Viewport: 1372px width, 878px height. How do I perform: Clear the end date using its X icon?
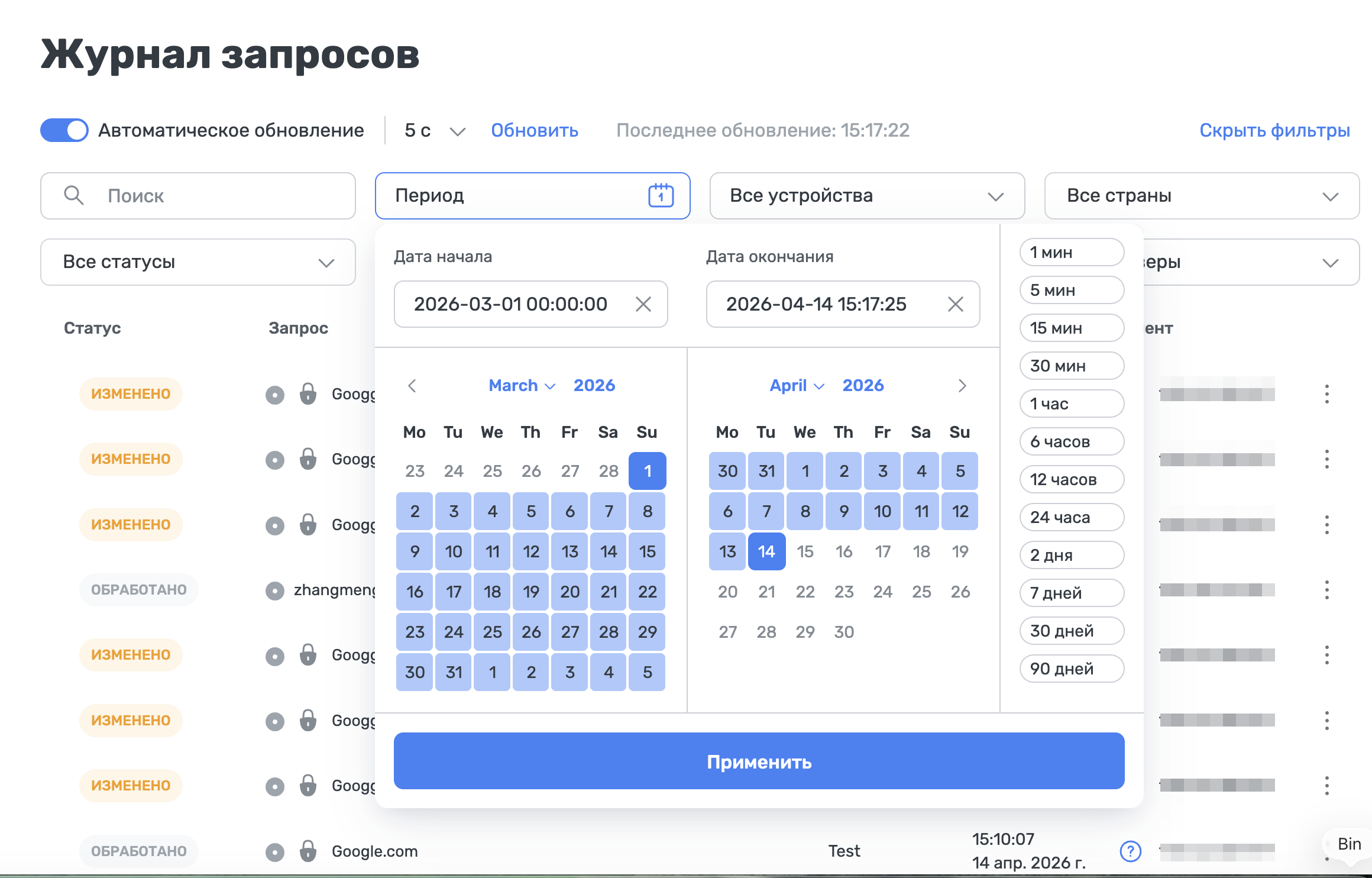[x=956, y=305]
